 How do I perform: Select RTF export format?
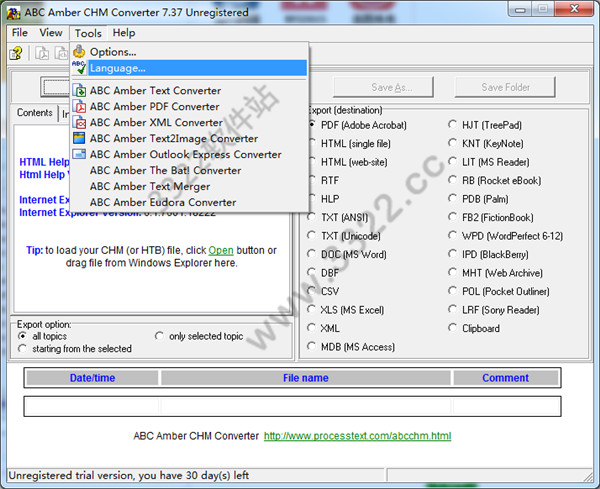click(x=323, y=181)
